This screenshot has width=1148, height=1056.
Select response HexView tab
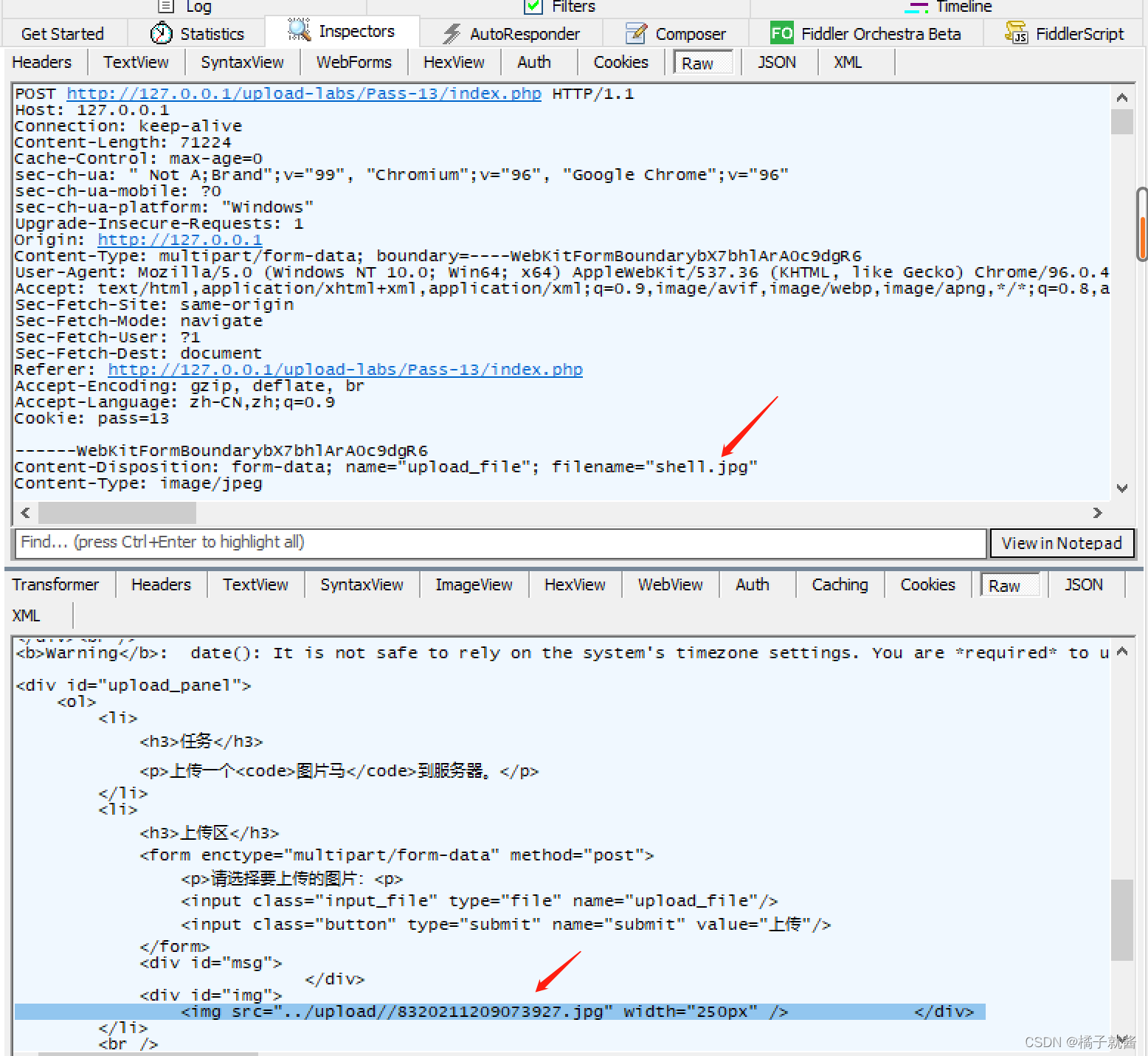575,585
